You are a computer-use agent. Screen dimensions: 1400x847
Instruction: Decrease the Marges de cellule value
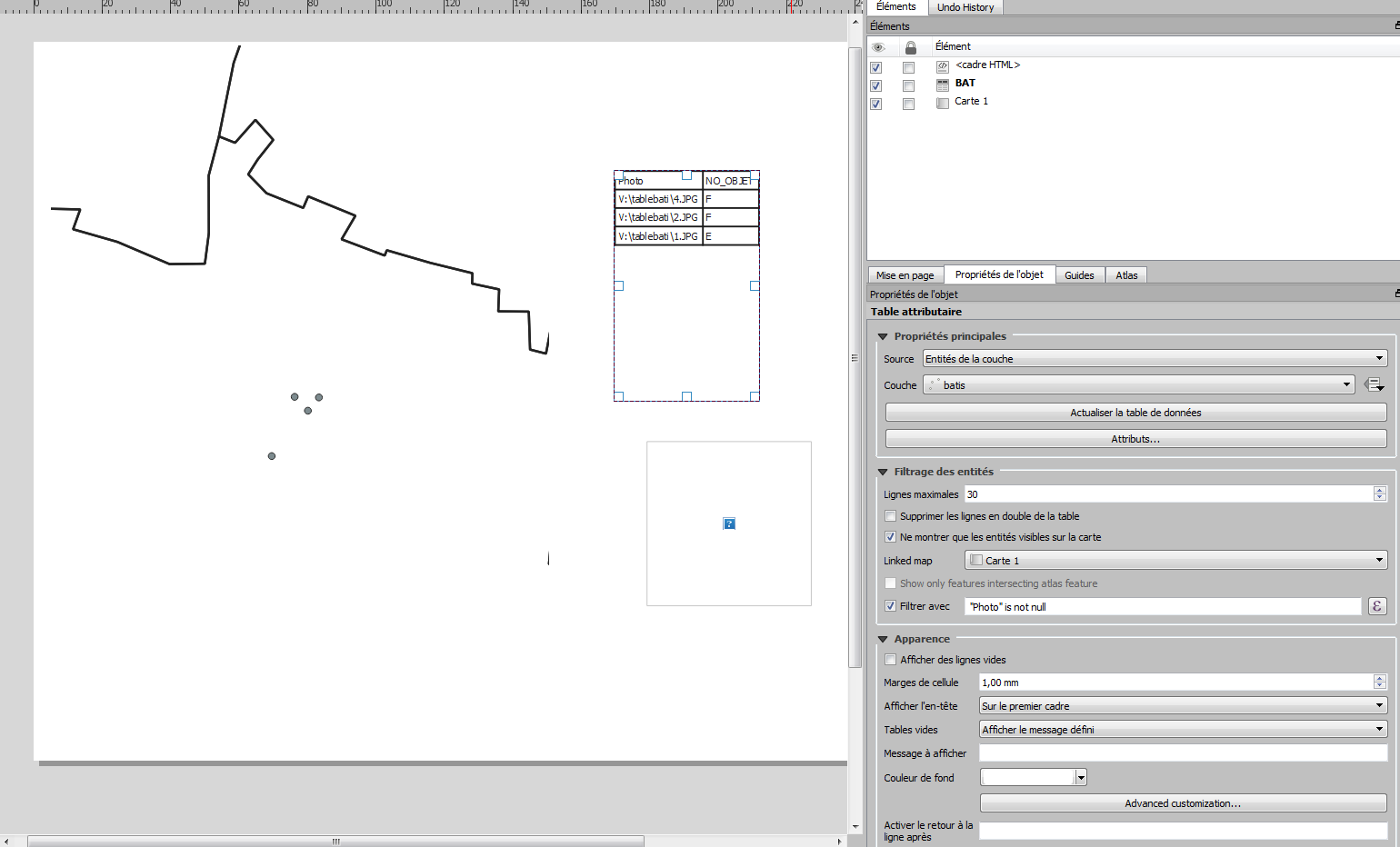[x=1380, y=686]
